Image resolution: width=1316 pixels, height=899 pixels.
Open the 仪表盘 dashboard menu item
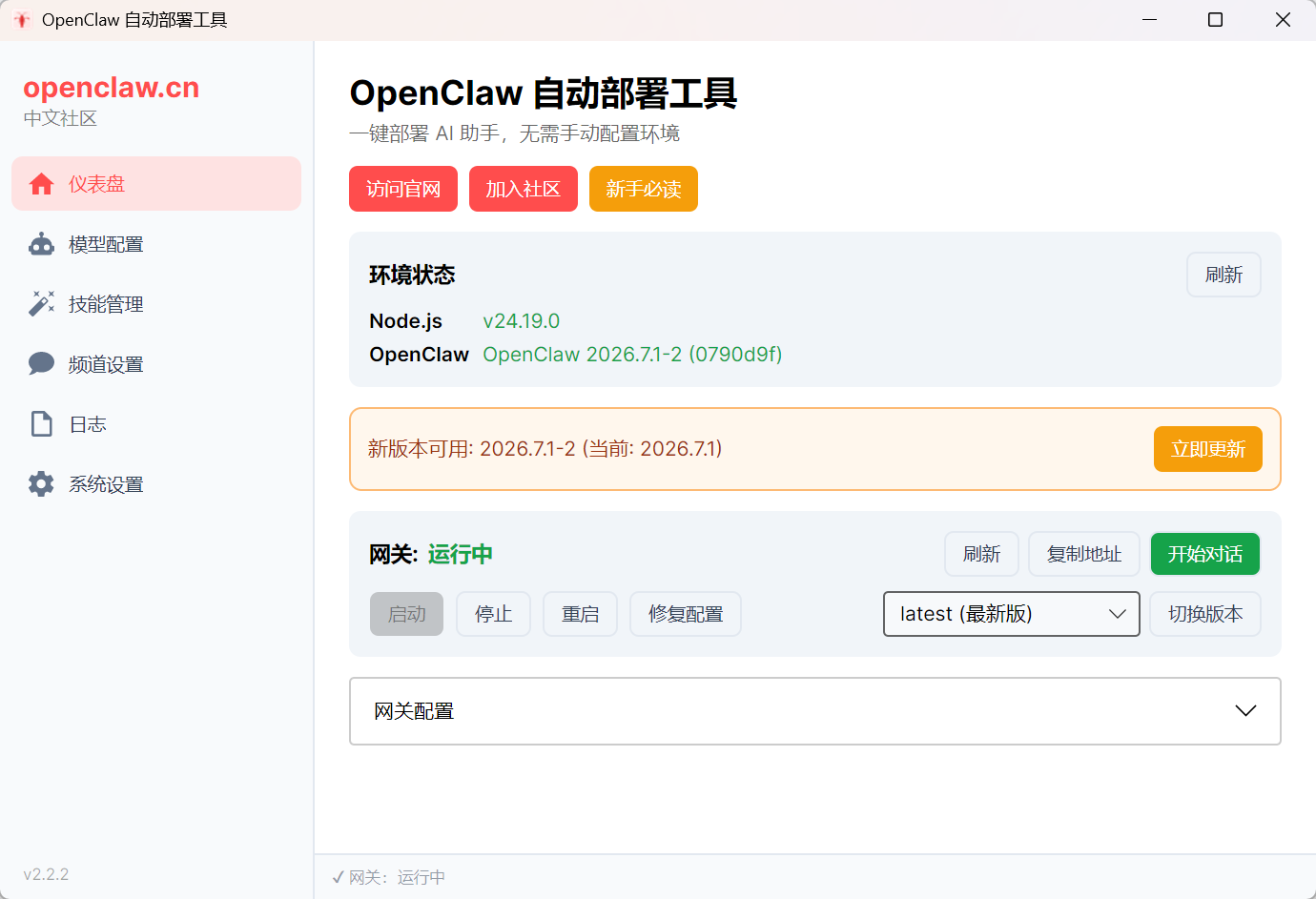[x=156, y=184]
